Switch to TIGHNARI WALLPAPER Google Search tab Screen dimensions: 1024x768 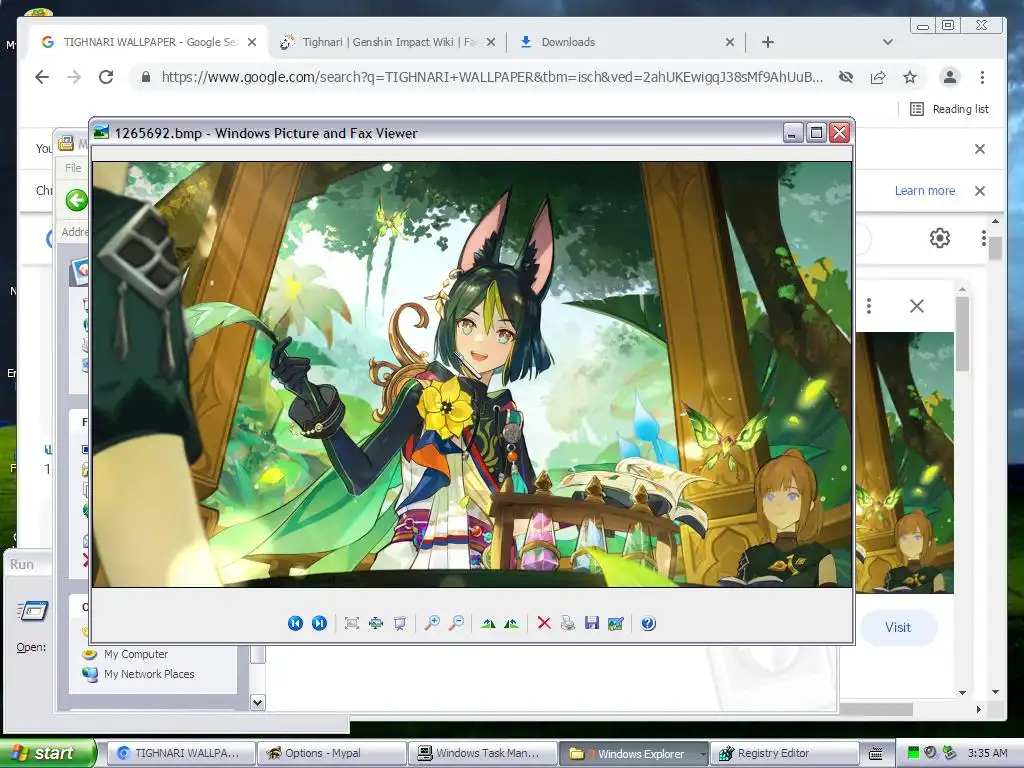coord(149,42)
